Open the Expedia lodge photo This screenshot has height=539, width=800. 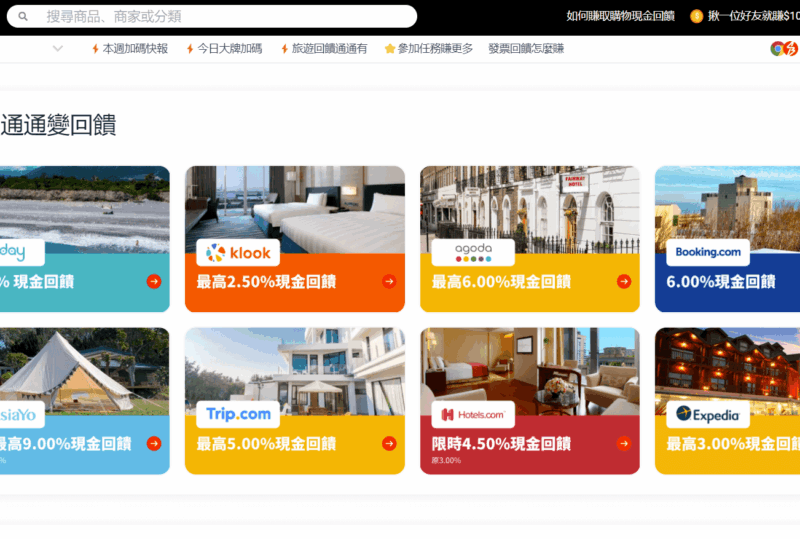pos(728,371)
